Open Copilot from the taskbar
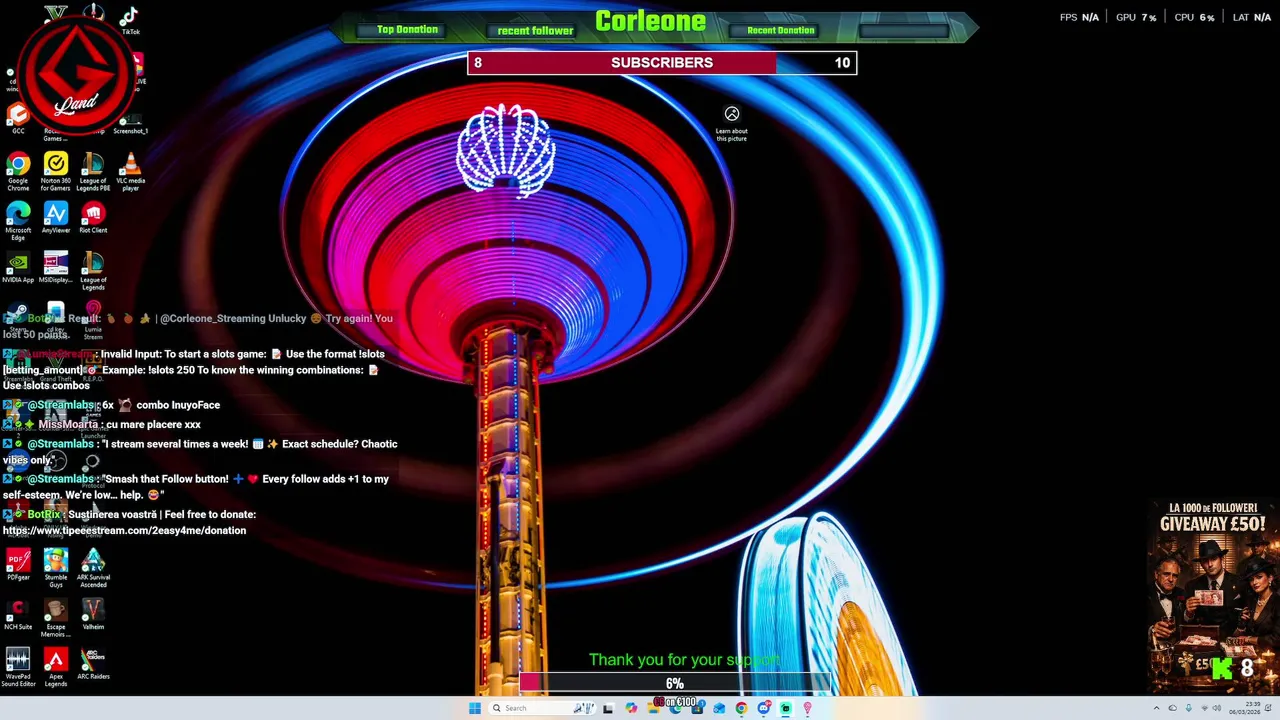This screenshot has width=1280, height=720. [631, 708]
